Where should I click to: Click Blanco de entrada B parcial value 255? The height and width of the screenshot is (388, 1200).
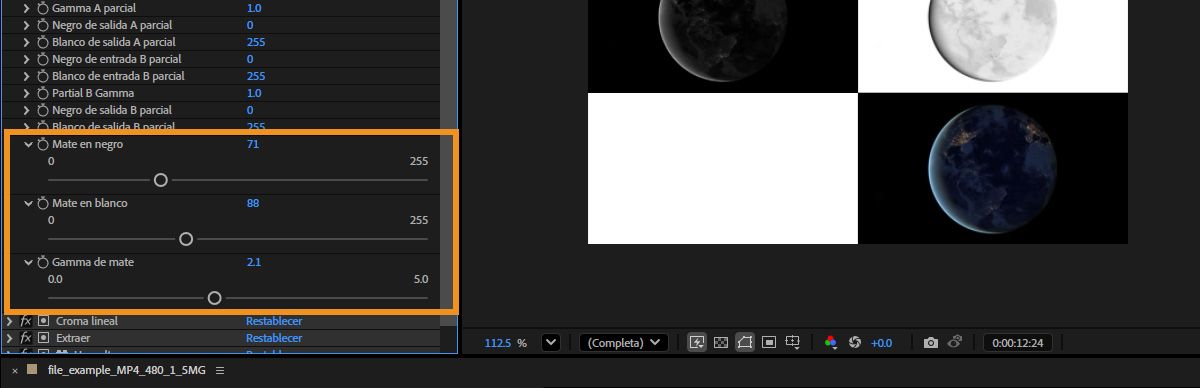[256, 76]
